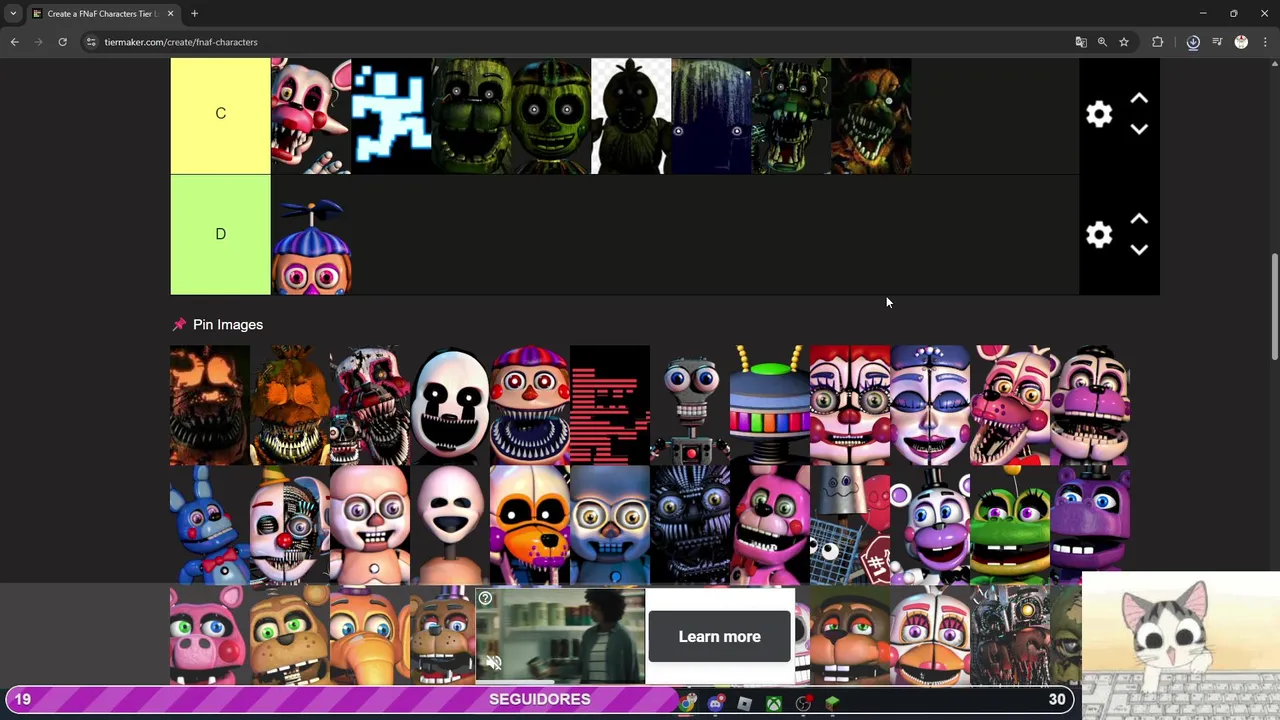Click the red pushpin icon
Viewport: 1280px width, 720px height.
coord(179,325)
